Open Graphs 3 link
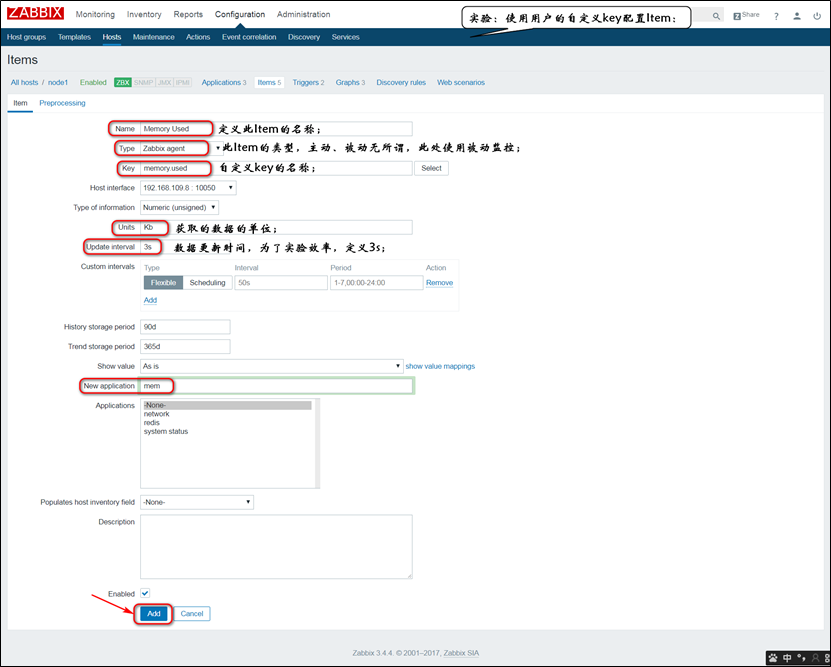Screen dimensions: 831x667 point(350,83)
